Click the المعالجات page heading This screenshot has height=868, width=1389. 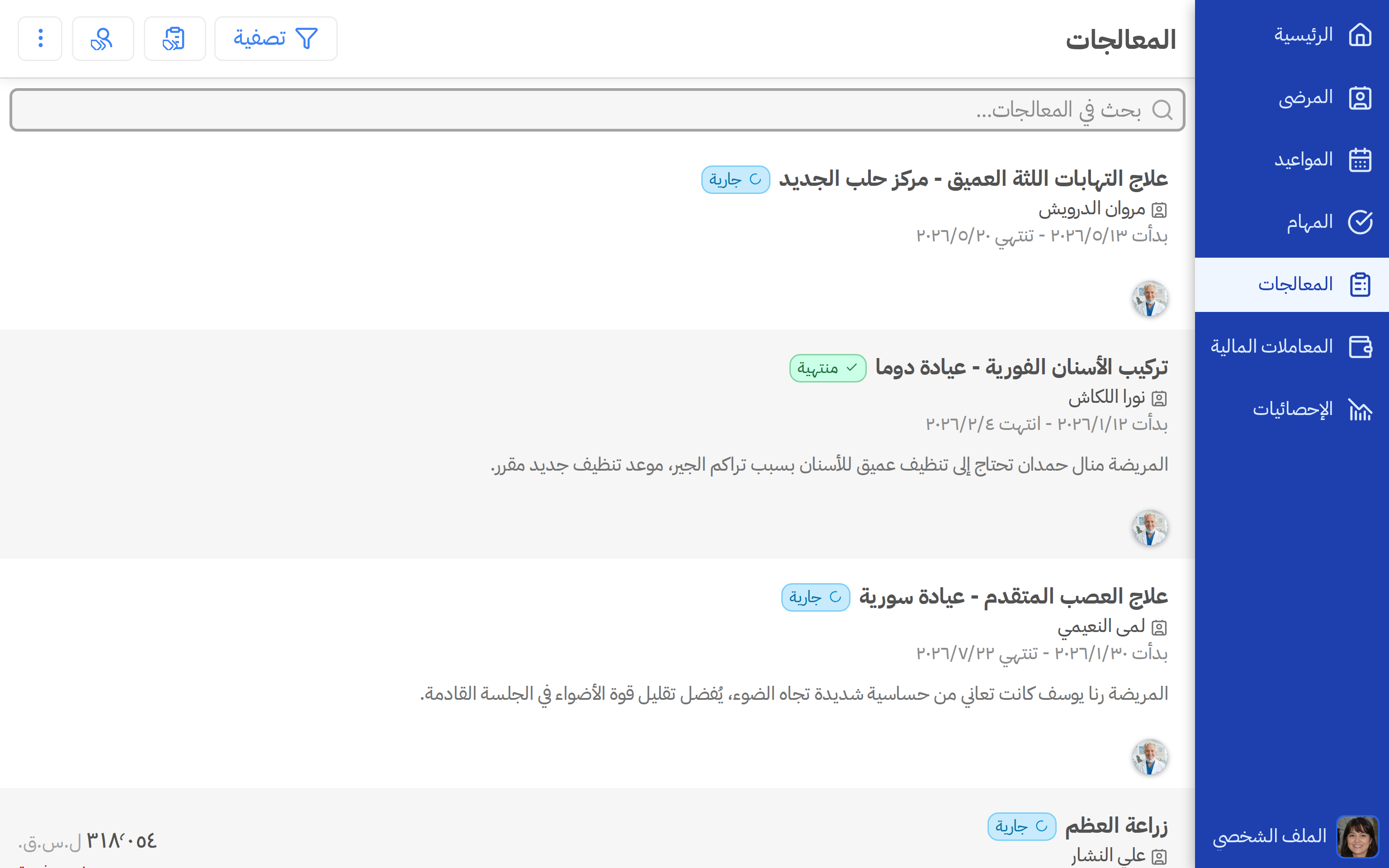point(1121,40)
